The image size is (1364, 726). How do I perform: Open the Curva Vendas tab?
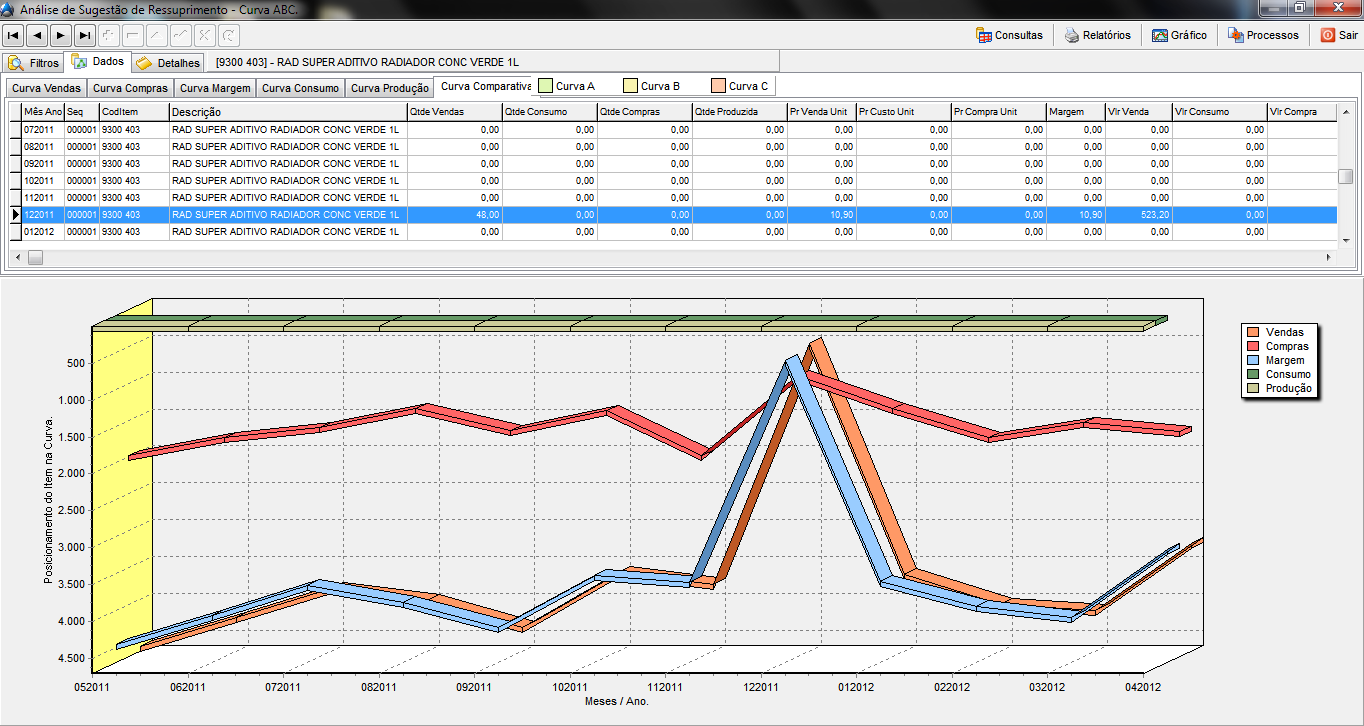pos(46,88)
